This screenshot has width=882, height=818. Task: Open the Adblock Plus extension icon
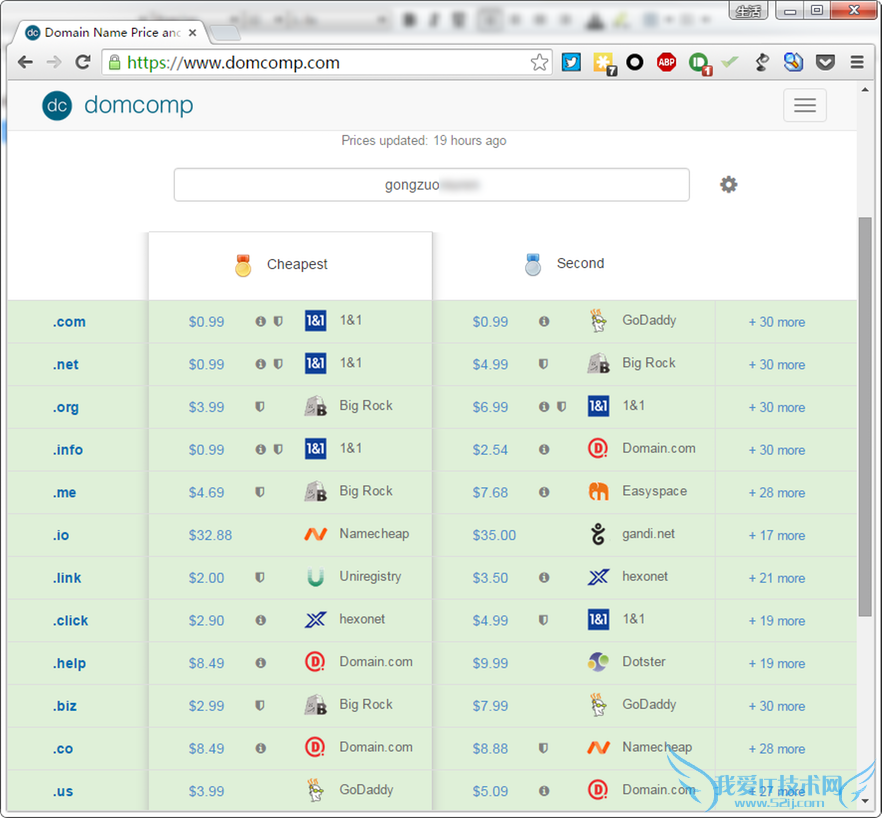click(667, 62)
